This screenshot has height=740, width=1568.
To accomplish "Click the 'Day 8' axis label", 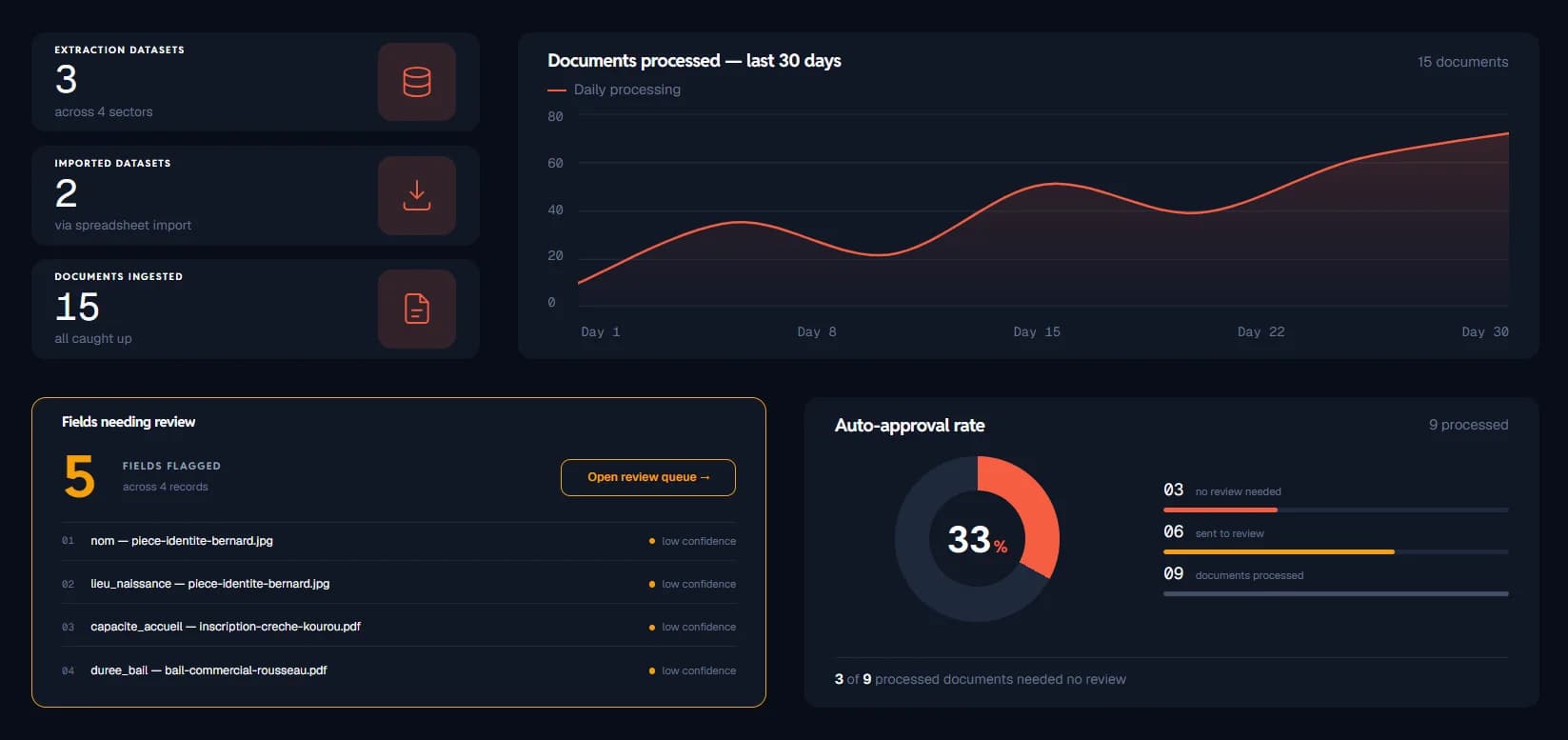I will [x=817, y=331].
